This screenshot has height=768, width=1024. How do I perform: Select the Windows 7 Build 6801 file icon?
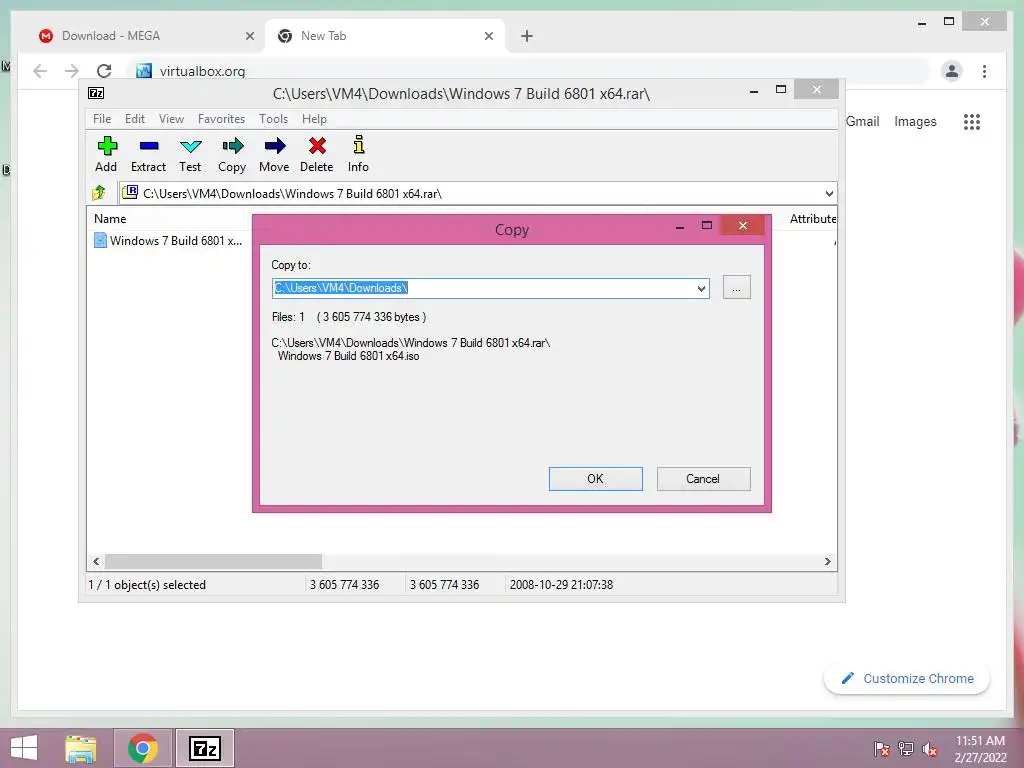pos(100,240)
